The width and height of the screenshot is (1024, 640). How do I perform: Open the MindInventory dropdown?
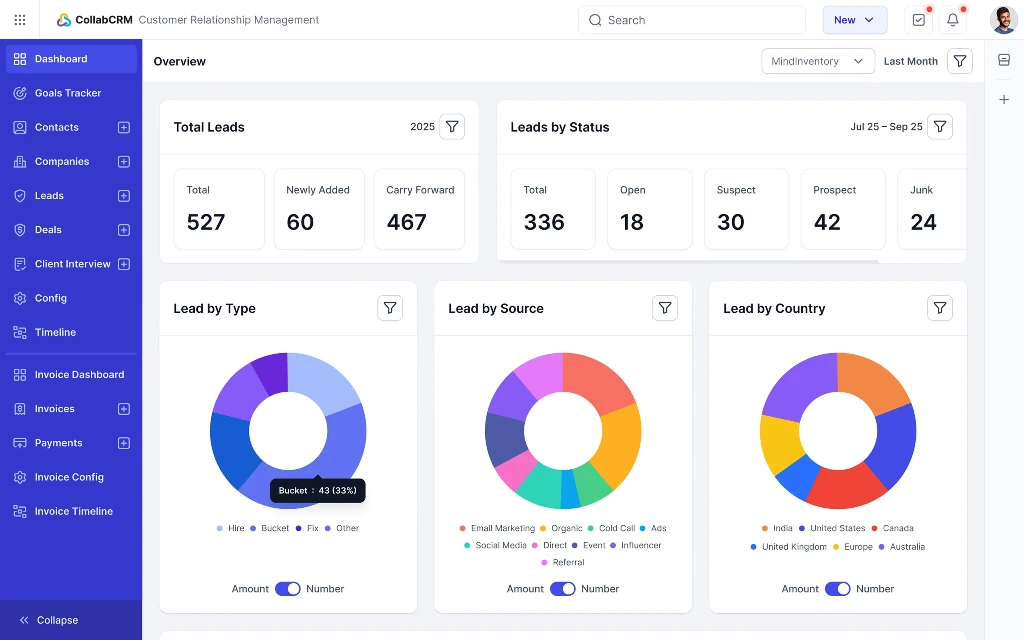click(817, 61)
